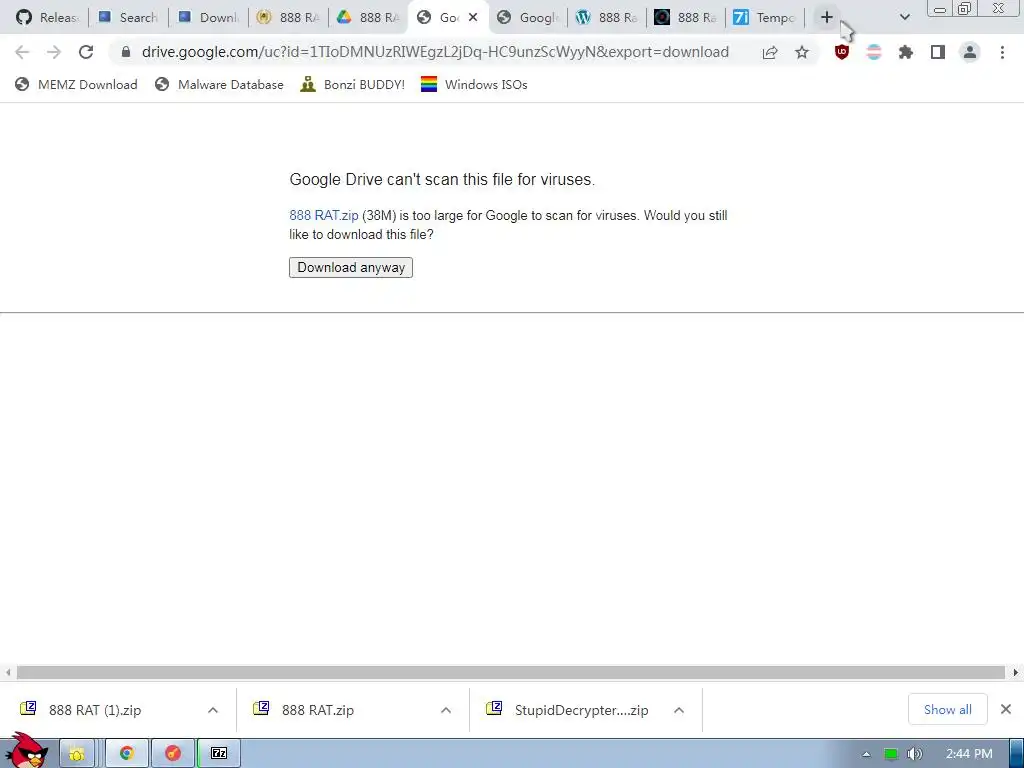1024x768 pixels.
Task: Open the downloaded 888 RAT.zip item
Action: [x=318, y=710]
